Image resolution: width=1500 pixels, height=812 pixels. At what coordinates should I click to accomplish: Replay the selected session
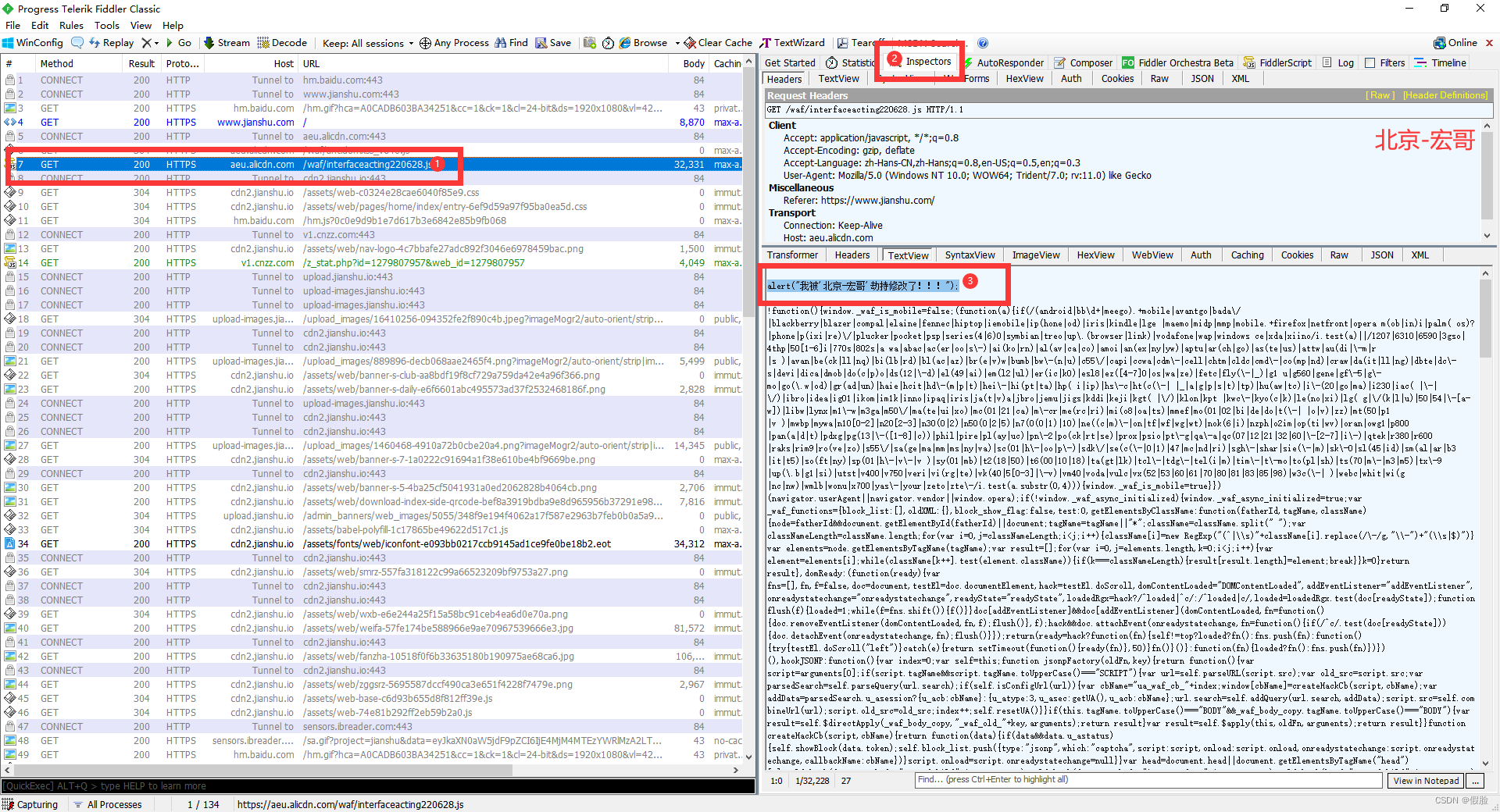[x=112, y=43]
